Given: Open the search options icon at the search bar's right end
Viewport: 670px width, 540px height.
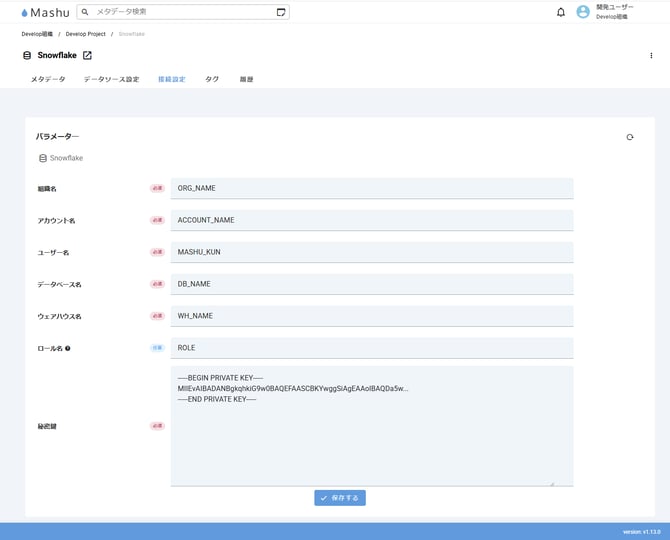Looking at the screenshot, I should 281,12.
